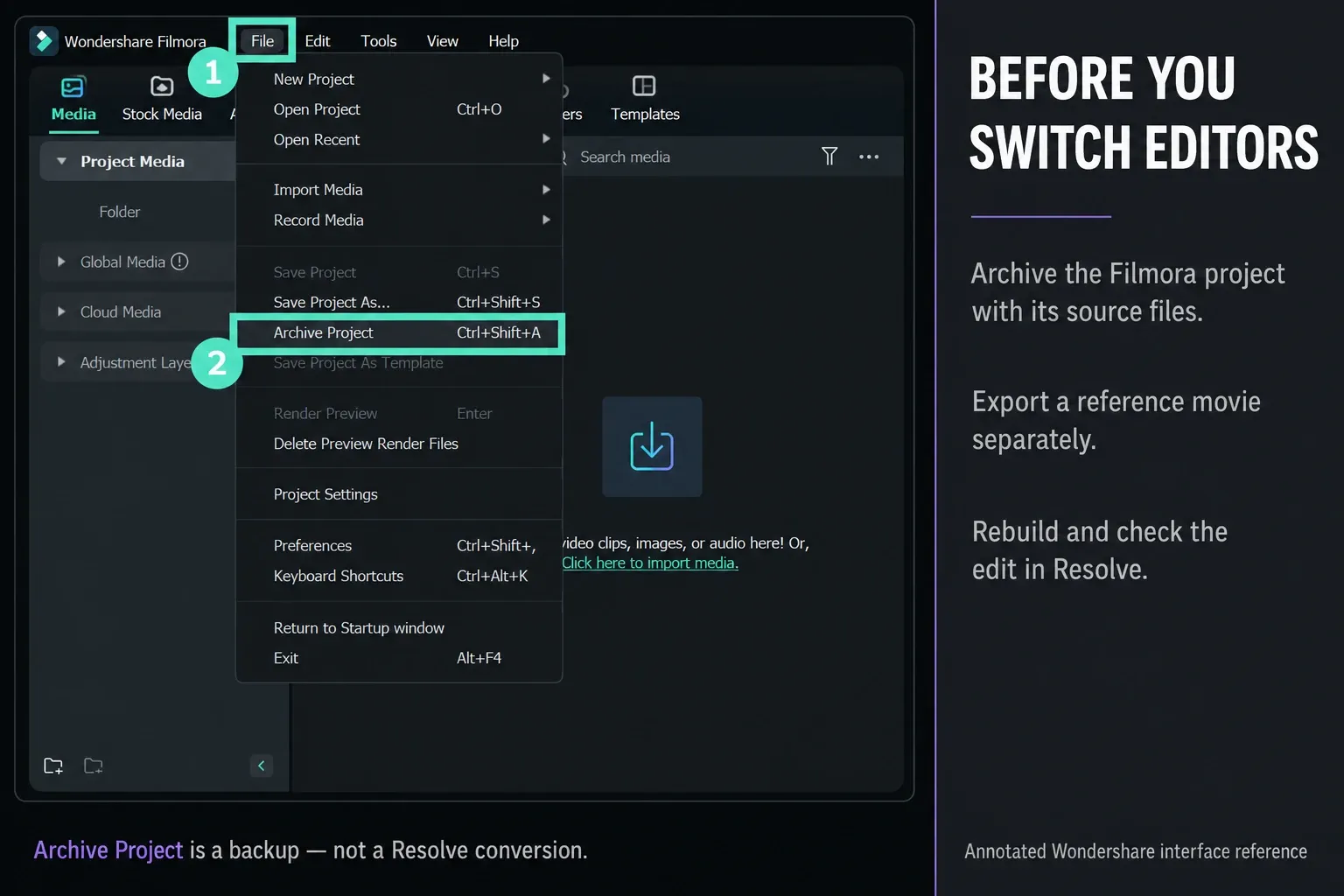Select the Project Media header label

[132, 161]
